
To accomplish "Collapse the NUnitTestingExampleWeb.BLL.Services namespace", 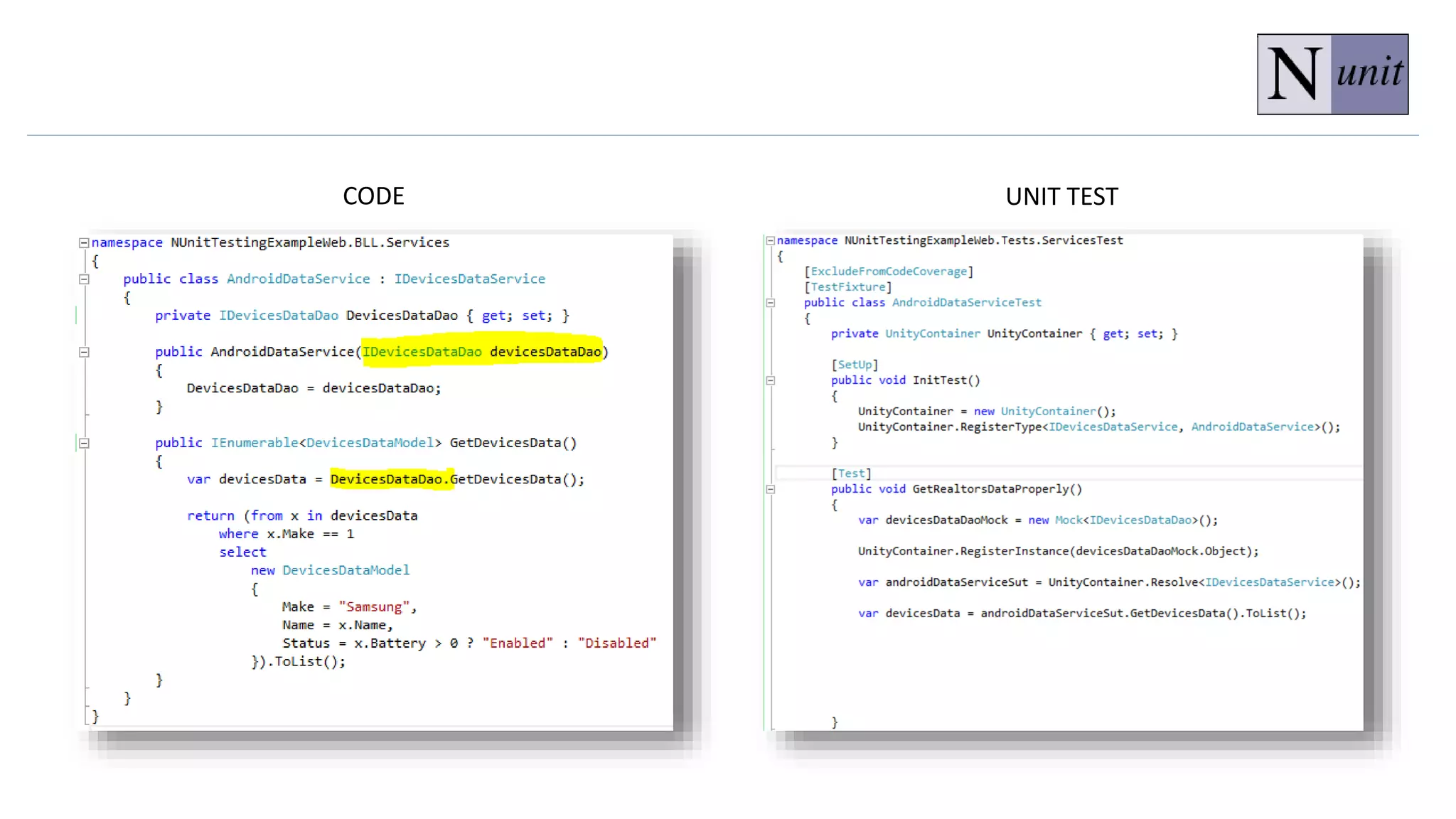I will (x=84, y=242).
